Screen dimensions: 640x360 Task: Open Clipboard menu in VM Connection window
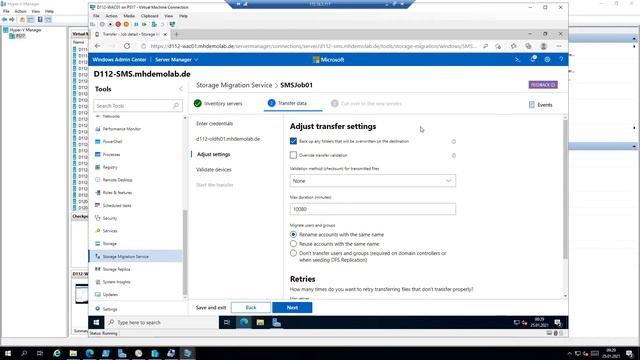point(149,16)
